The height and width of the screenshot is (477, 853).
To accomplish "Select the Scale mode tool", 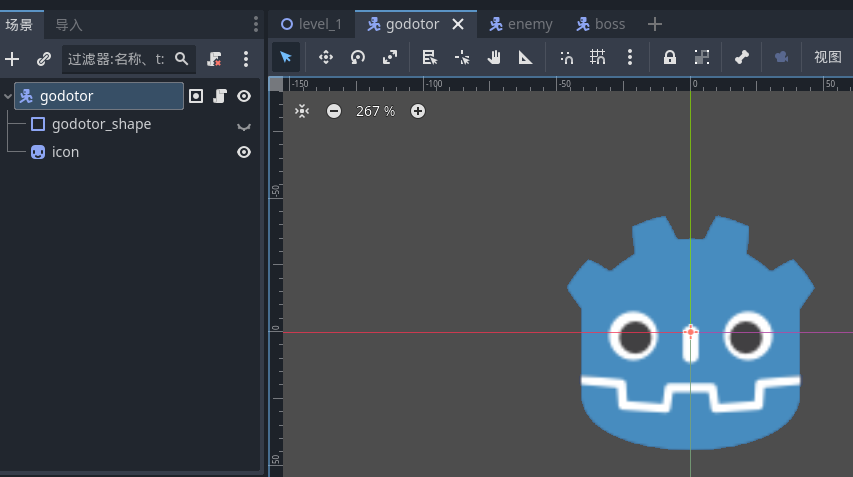I will coord(390,58).
